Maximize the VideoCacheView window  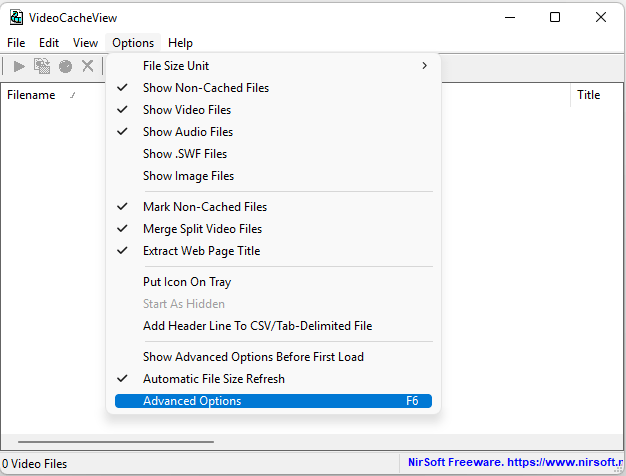pyautogui.click(x=555, y=17)
